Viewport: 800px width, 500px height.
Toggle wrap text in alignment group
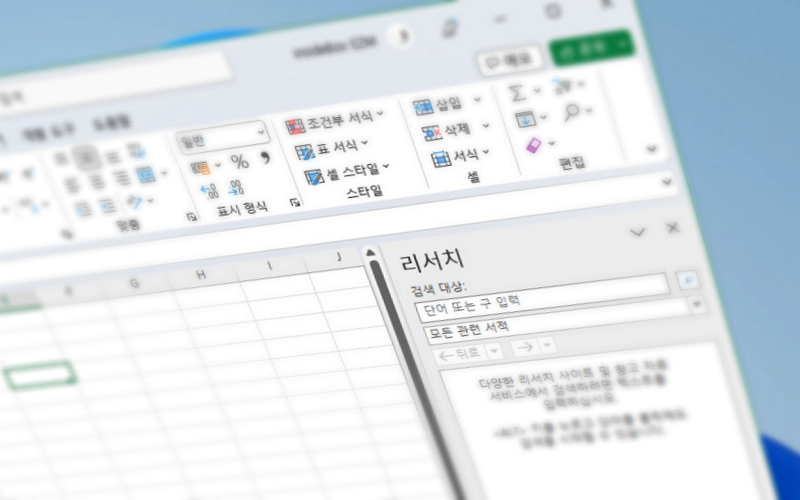pyautogui.click(x=136, y=151)
